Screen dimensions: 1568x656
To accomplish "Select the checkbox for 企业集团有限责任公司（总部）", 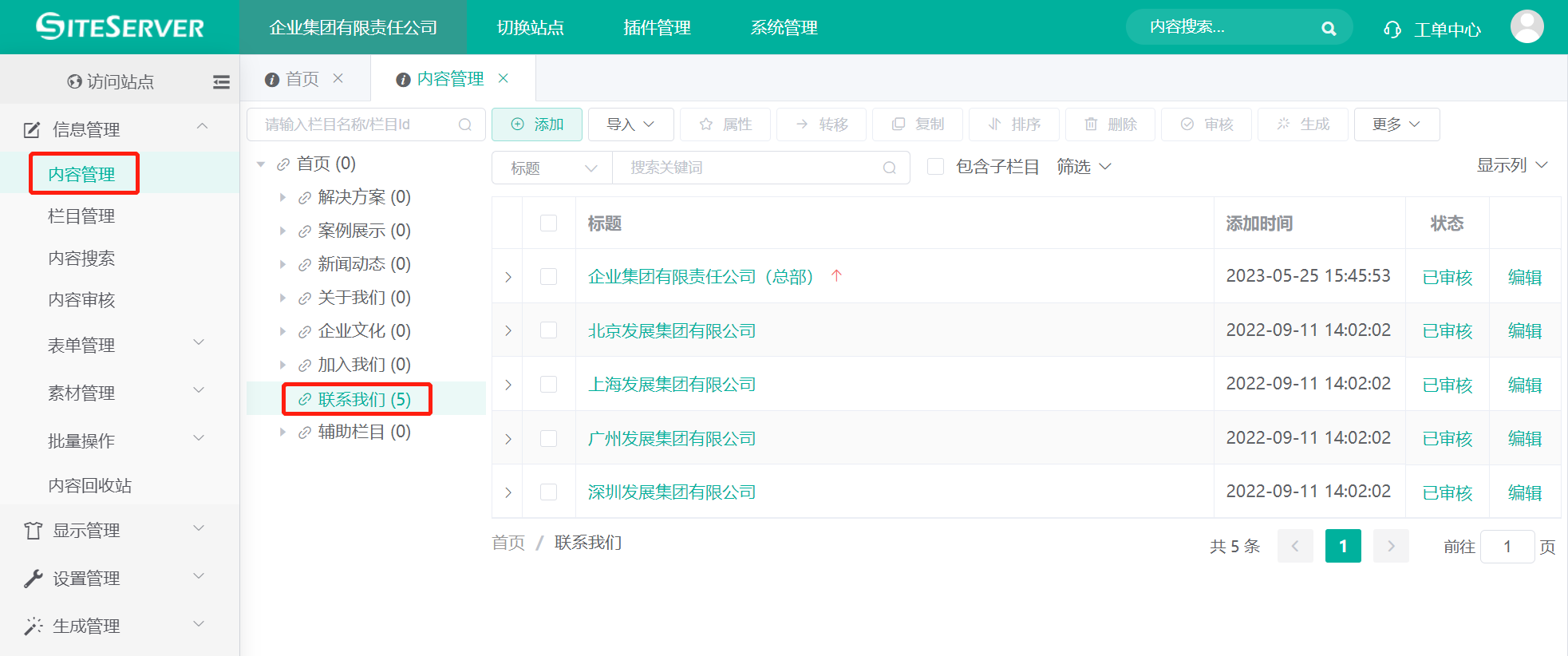I will coord(548,276).
